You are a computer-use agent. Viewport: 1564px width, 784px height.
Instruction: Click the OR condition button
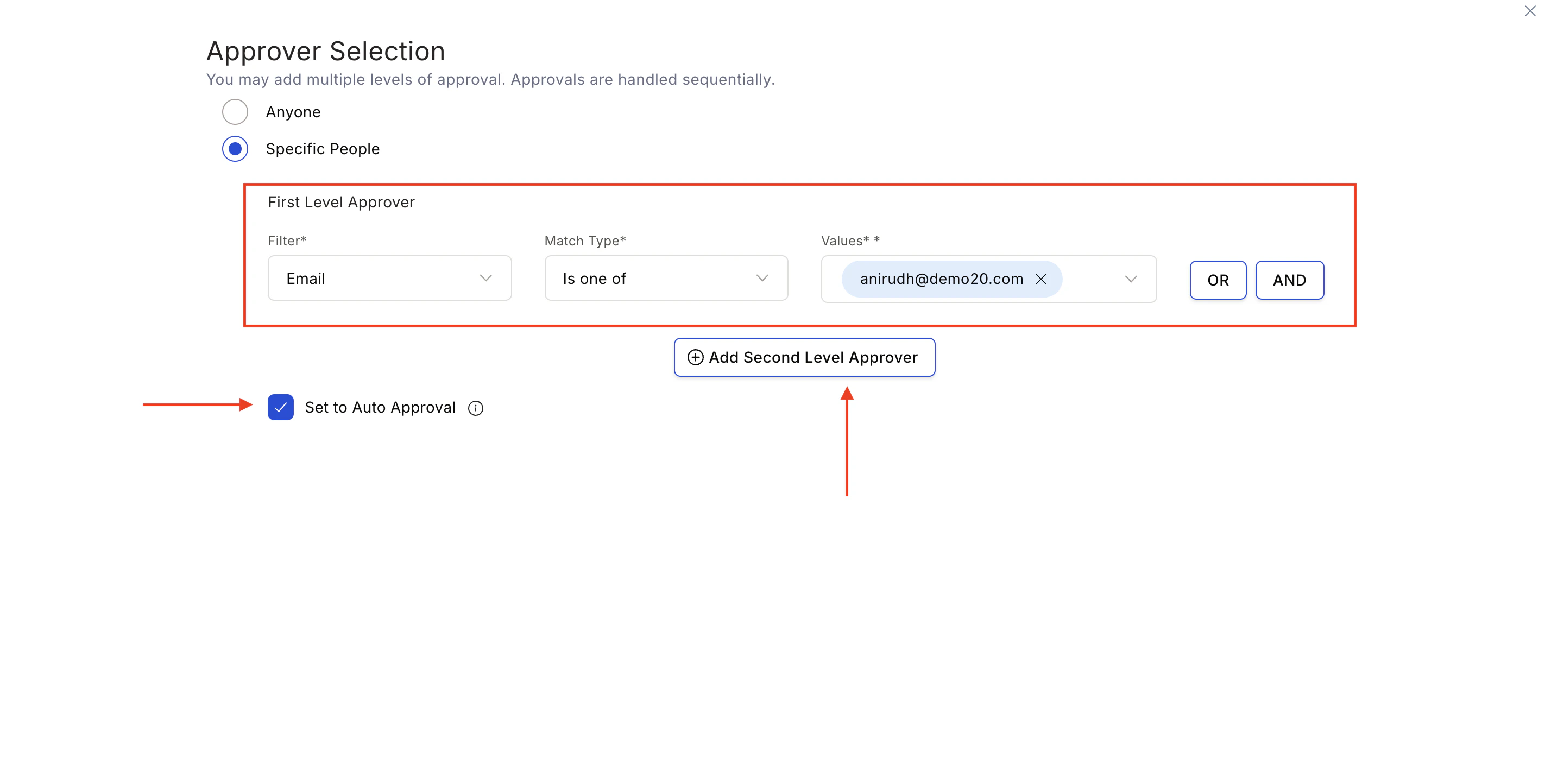[1218, 280]
